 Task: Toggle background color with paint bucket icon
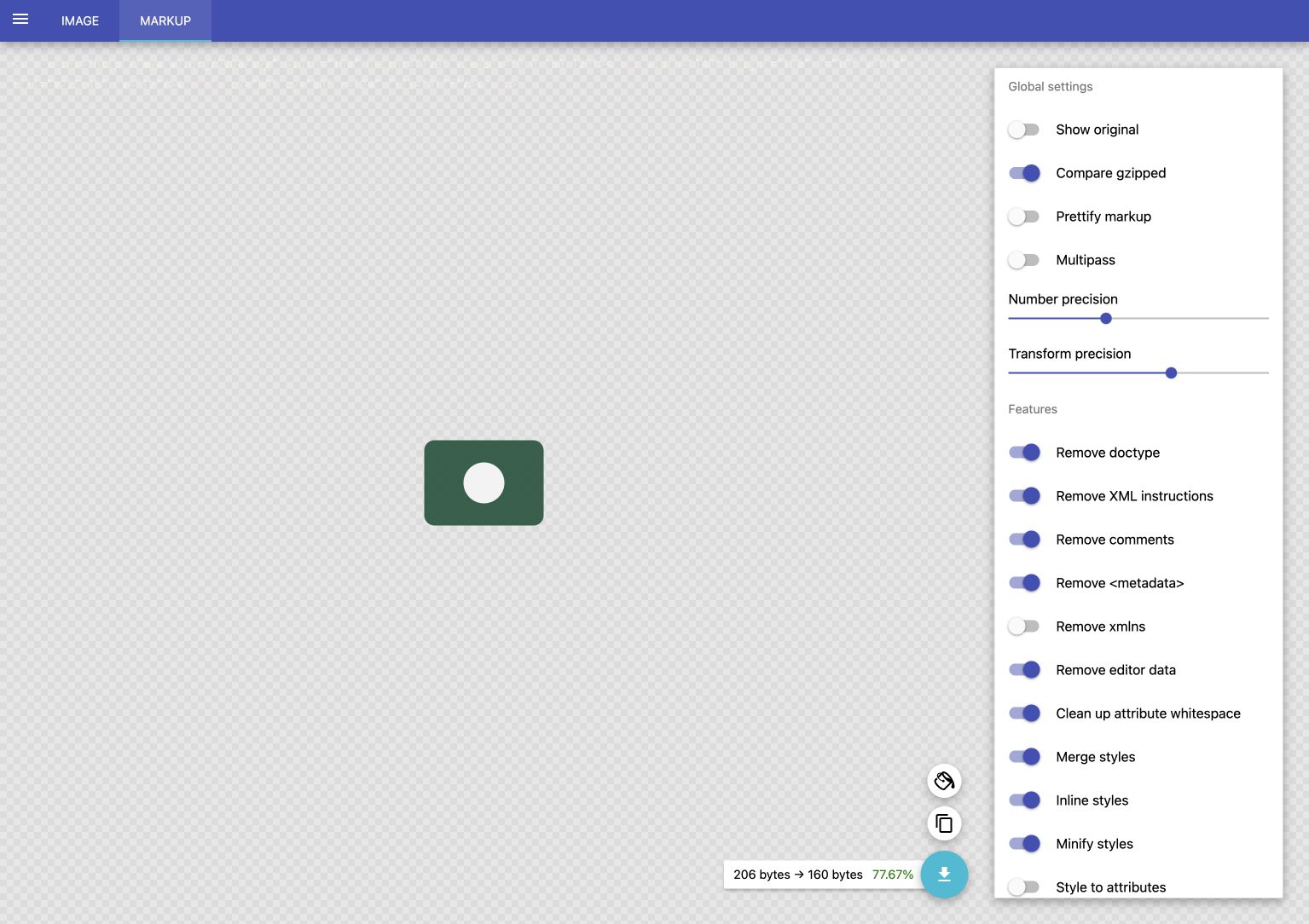click(x=944, y=781)
